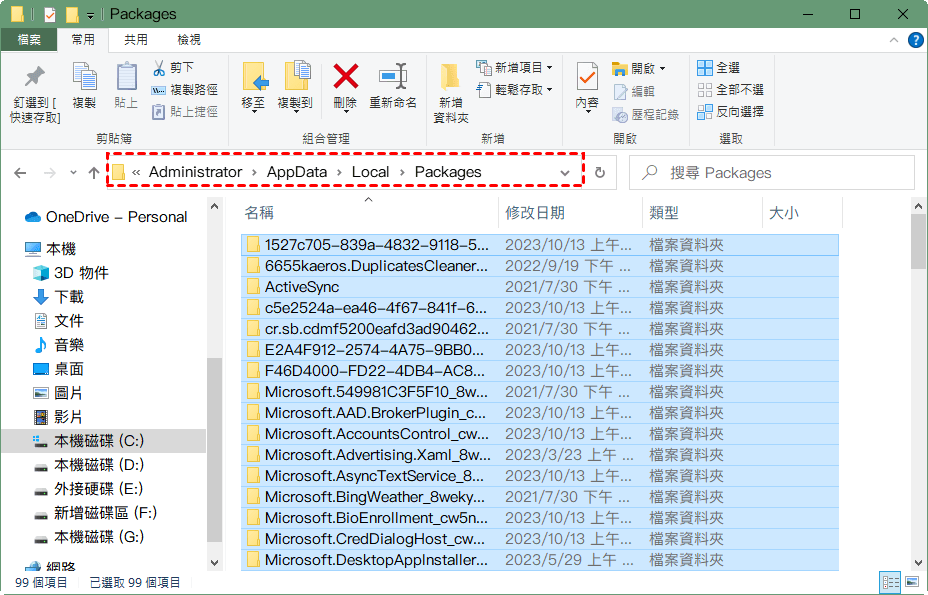
Task: Open recent locations dropdown arrow
Action: 73,173
